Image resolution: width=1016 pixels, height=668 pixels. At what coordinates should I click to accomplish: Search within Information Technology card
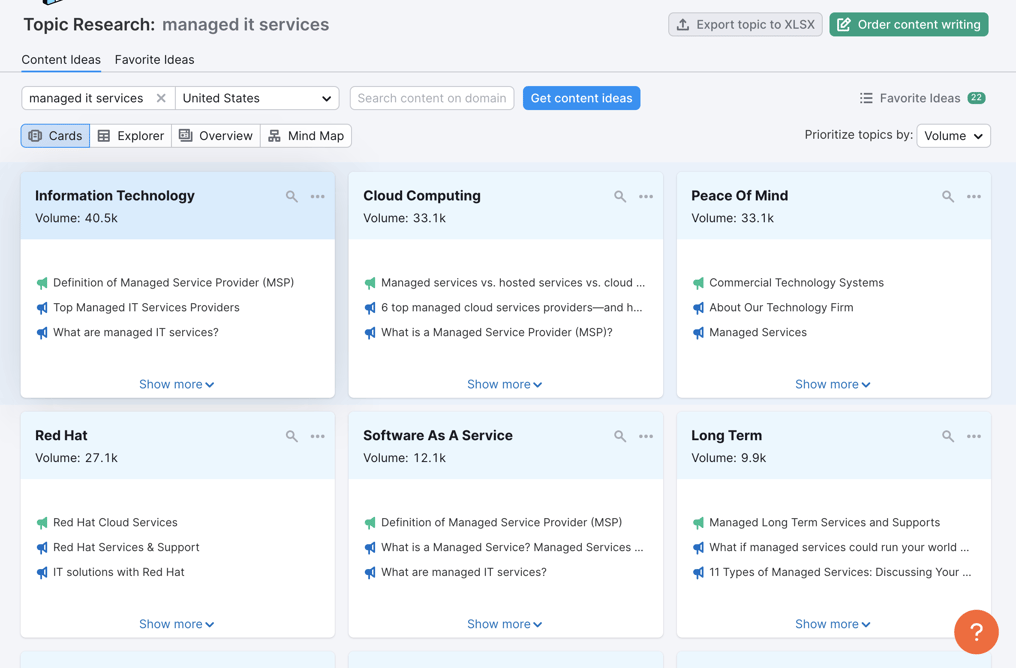(x=292, y=196)
